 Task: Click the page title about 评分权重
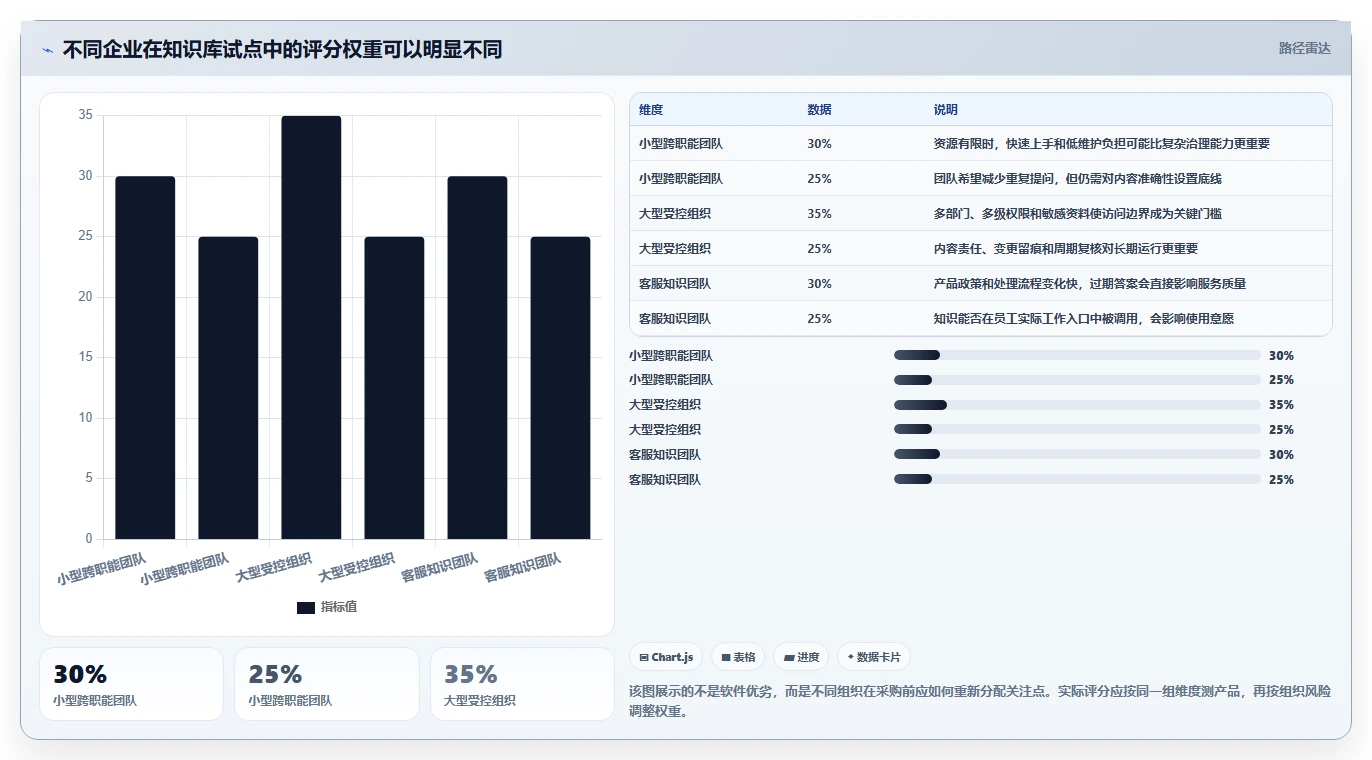tap(282, 49)
